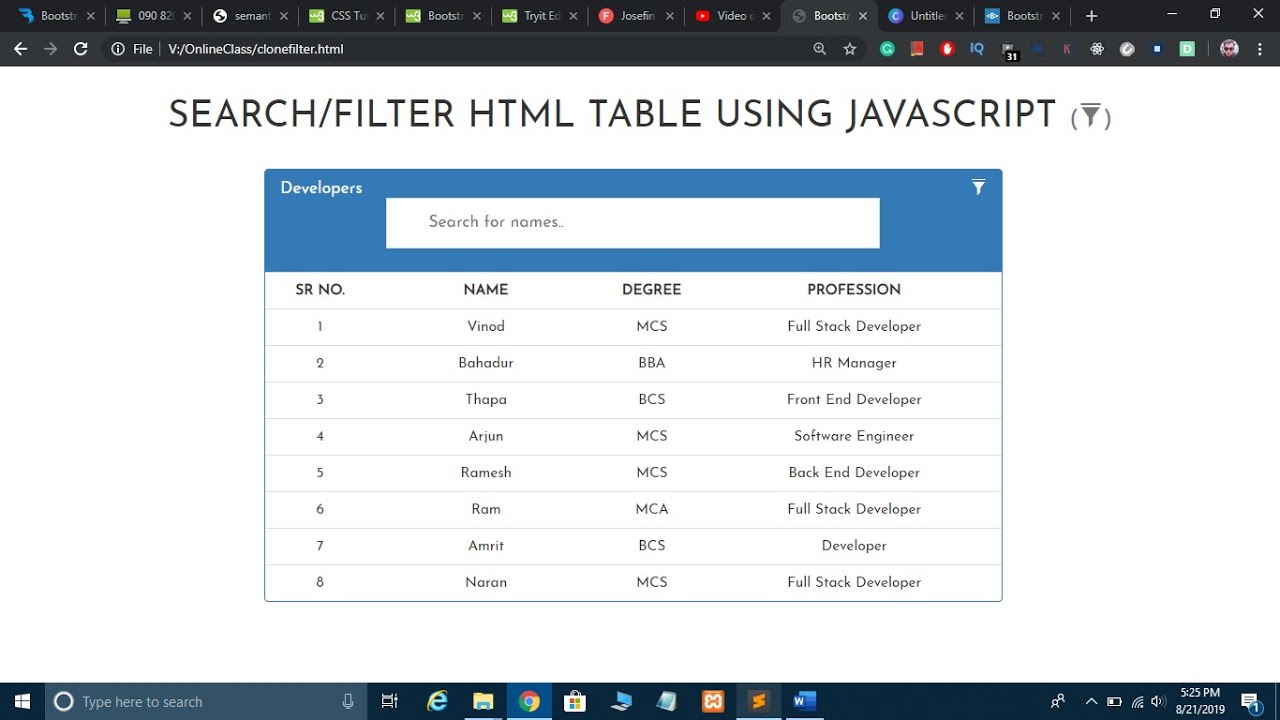Click the red AdBlock hand extension icon

tap(947, 49)
